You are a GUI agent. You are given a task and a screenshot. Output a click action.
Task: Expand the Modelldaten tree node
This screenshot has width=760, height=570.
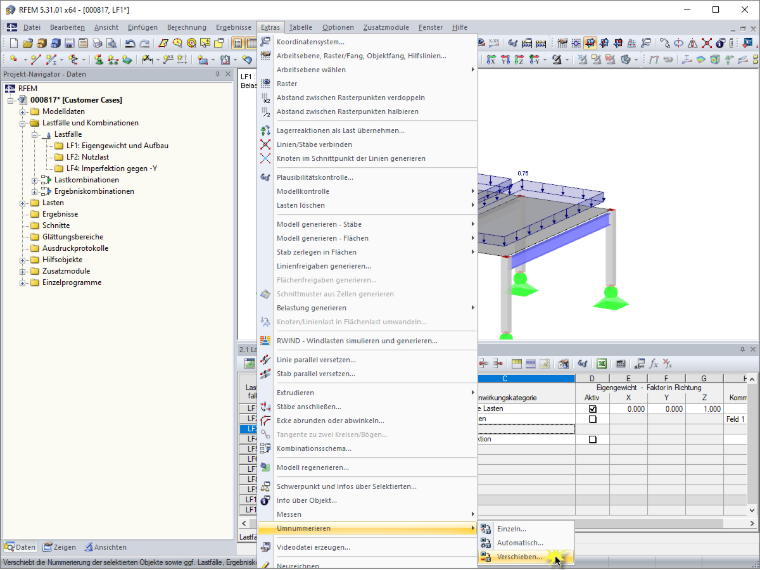22,111
